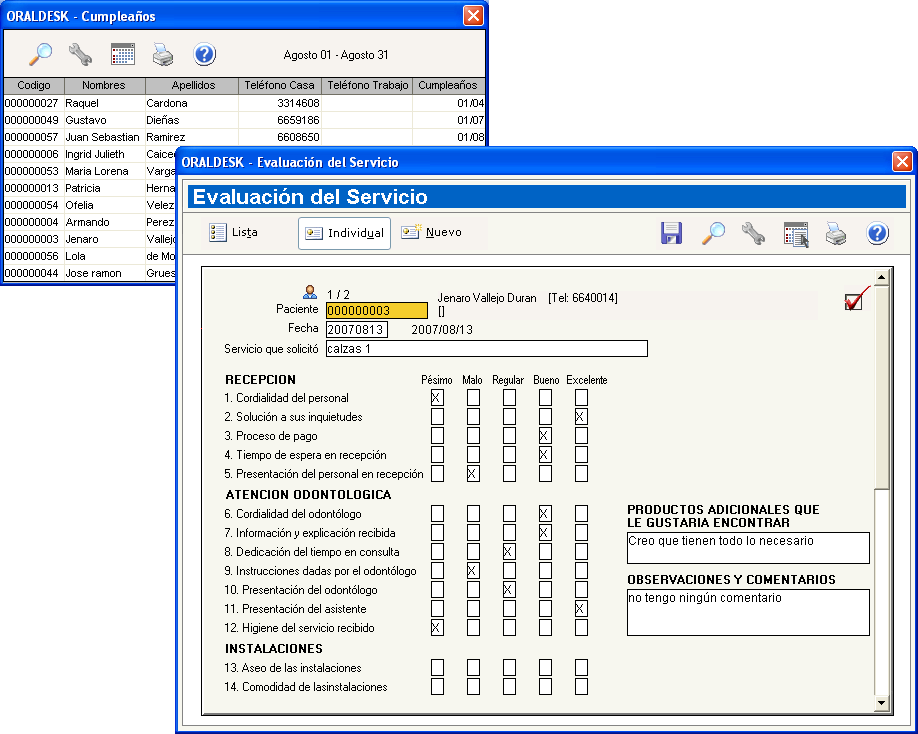
Task: Check Excelente for Comodidad de las instalaciones
Action: coord(581,687)
